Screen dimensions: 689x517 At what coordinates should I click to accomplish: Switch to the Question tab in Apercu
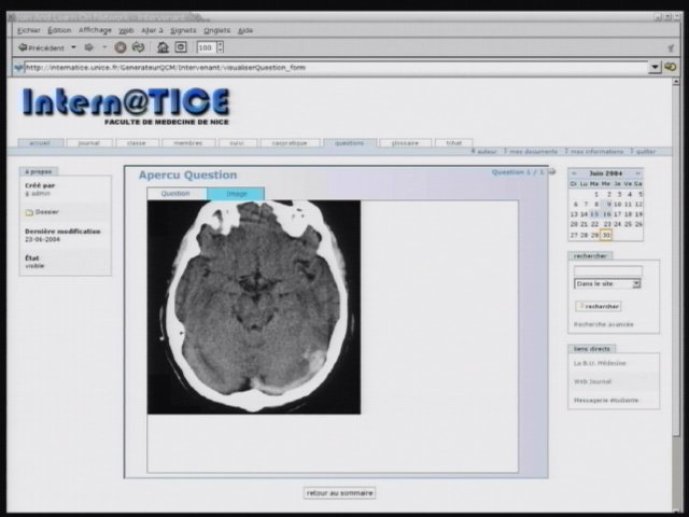(176, 194)
